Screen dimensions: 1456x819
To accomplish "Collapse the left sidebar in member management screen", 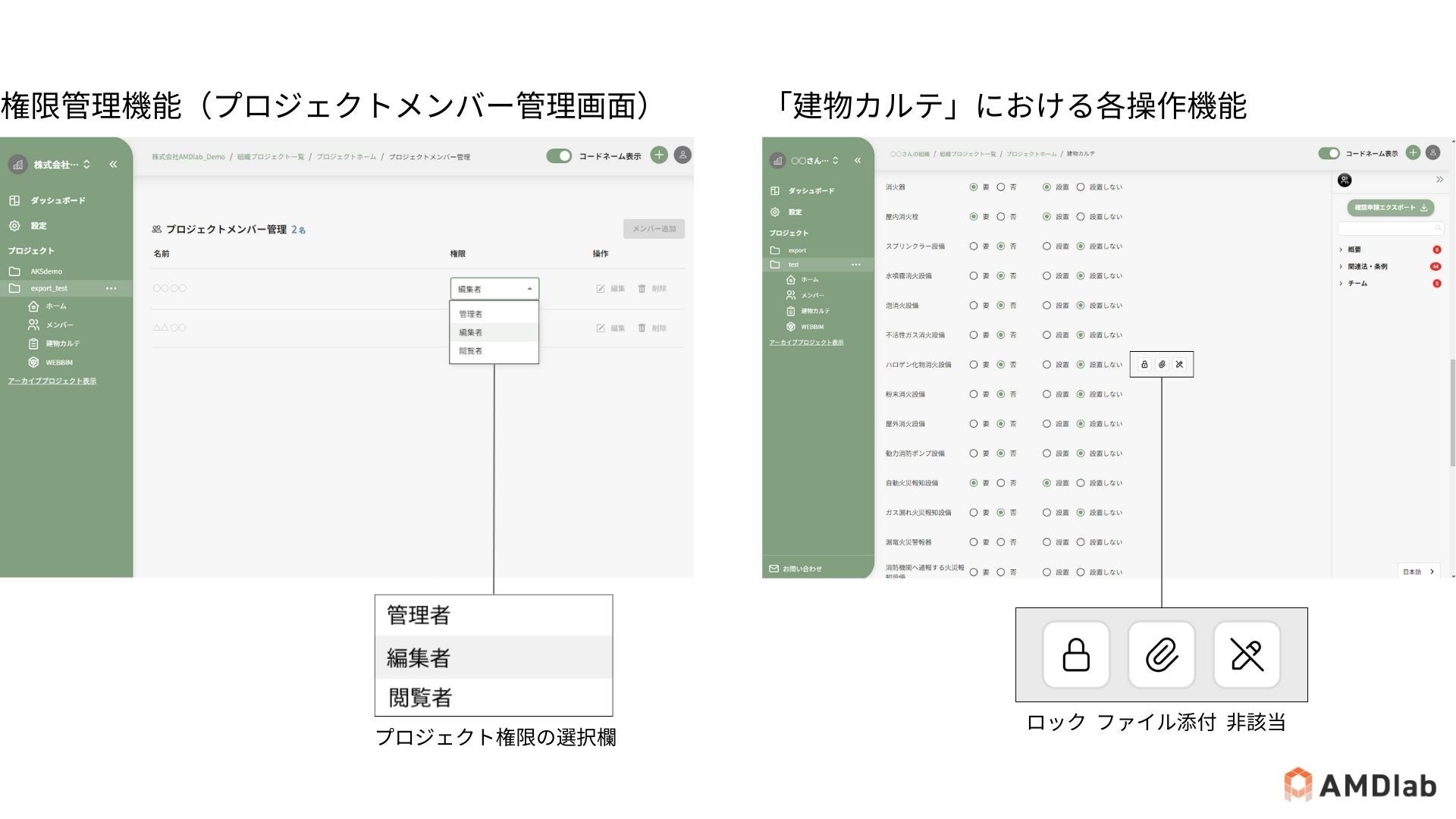I will pyautogui.click(x=113, y=165).
